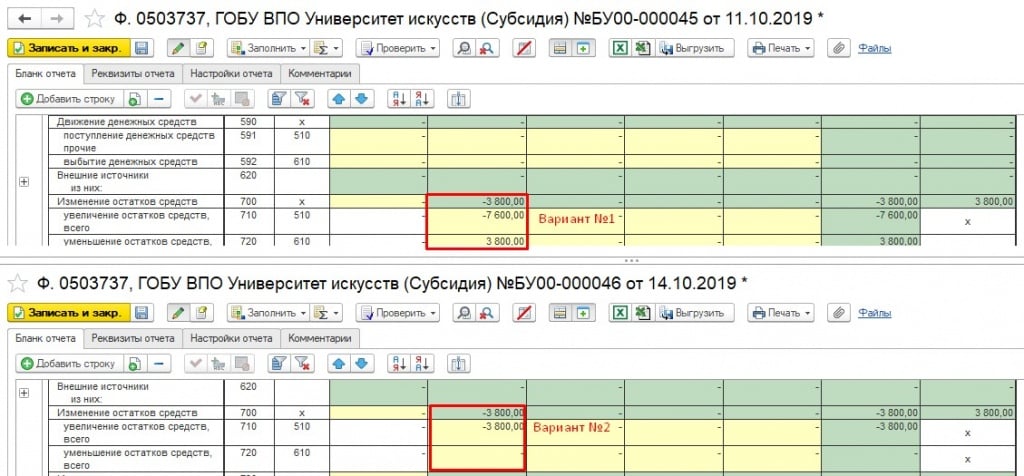Screen dimensions: 1024x476
Task: Delete row with minus icon in report 000046
Action: coord(159,364)
